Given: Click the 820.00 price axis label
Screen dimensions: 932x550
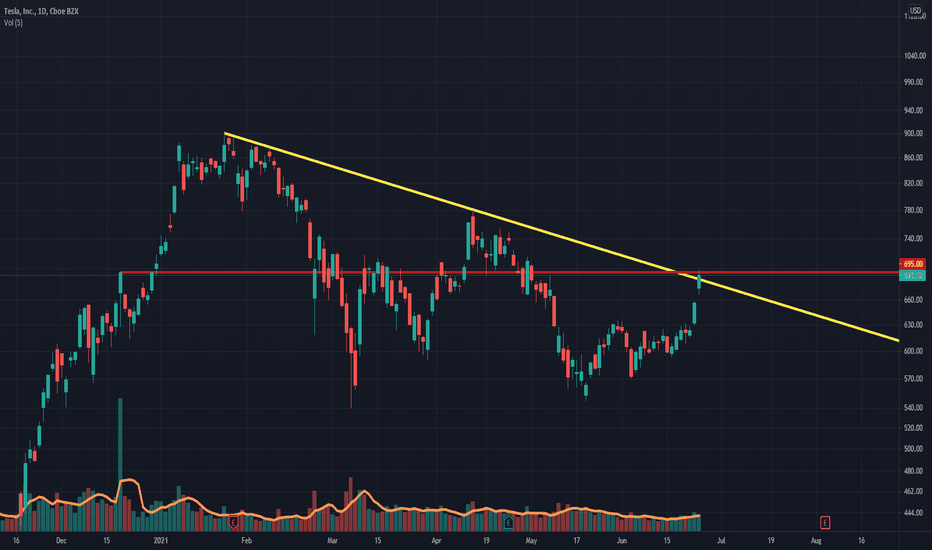Looking at the screenshot, I should click(x=914, y=184).
